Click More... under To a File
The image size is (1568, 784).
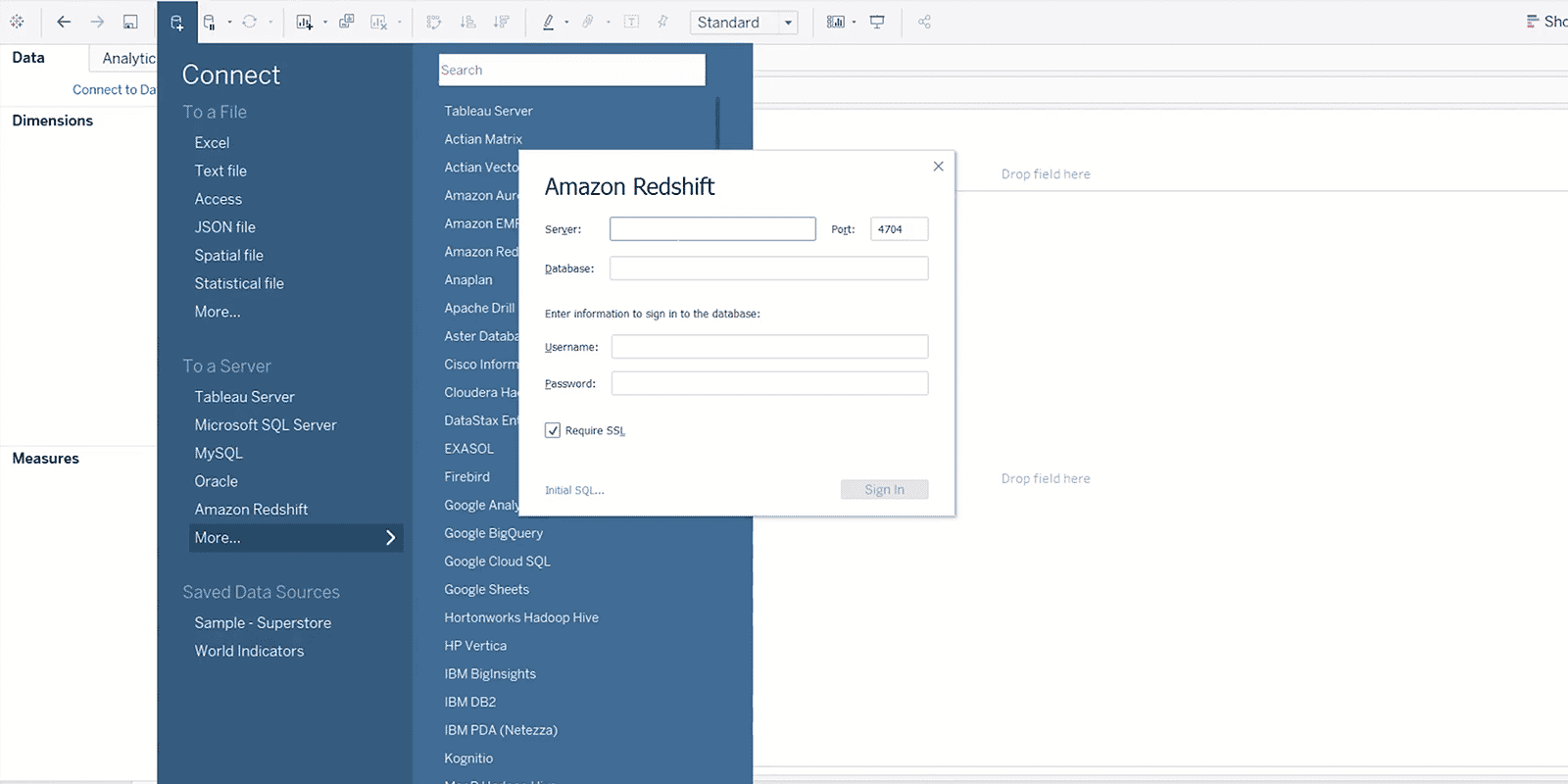(x=218, y=312)
